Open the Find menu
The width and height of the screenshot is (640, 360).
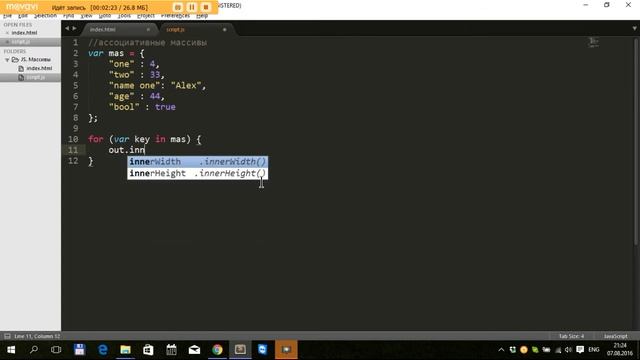coord(69,16)
